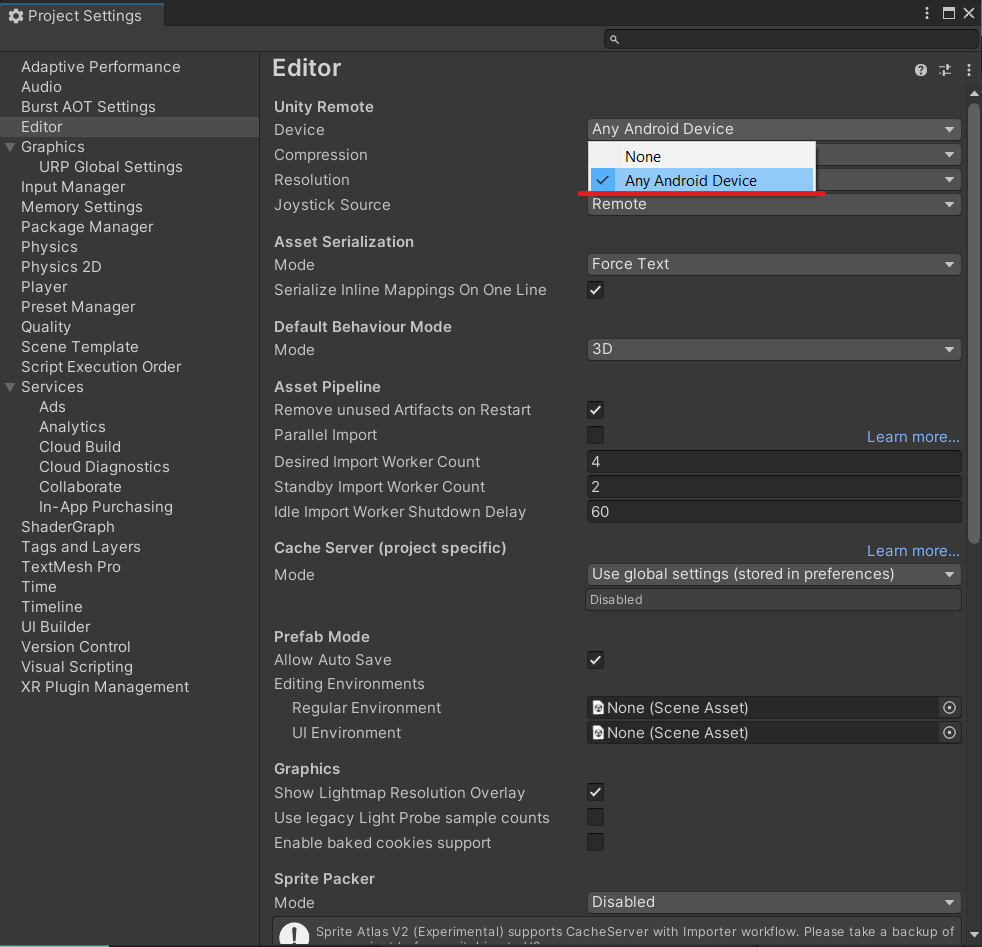Open the In-App Purchasing service settings
This screenshot has height=947, width=982.
tap(106, 507)
